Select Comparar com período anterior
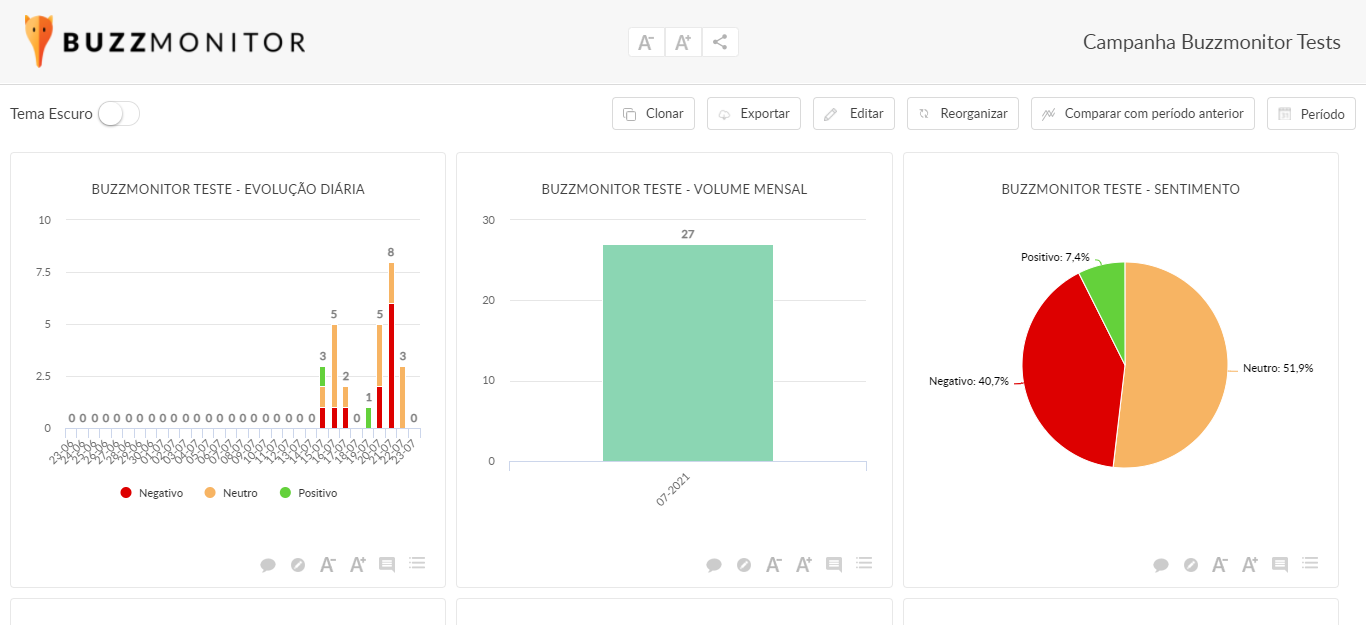 tap(1143, 114)
